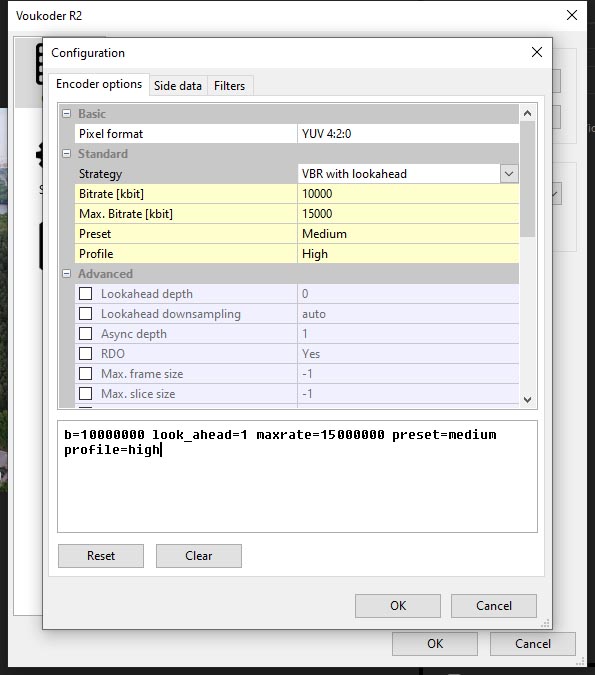Click the Profile value High
Screen dimensions: 595x675
pyautogui.click(x=408, y=254)
